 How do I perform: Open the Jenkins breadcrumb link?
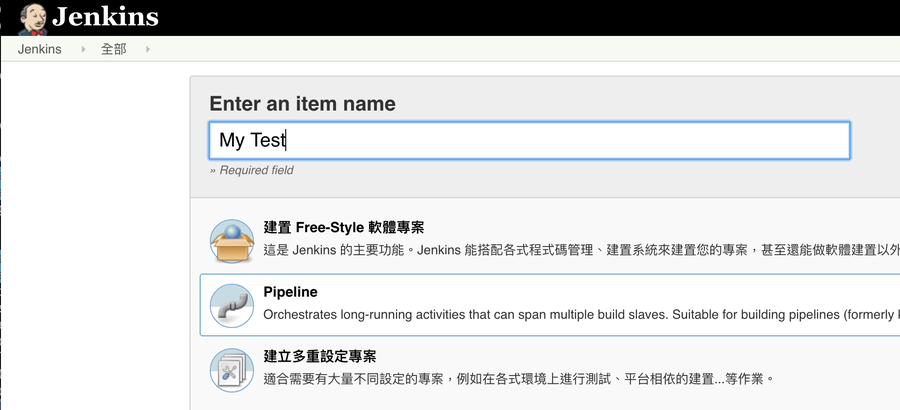pyautogui.click(x=40, y=49)
